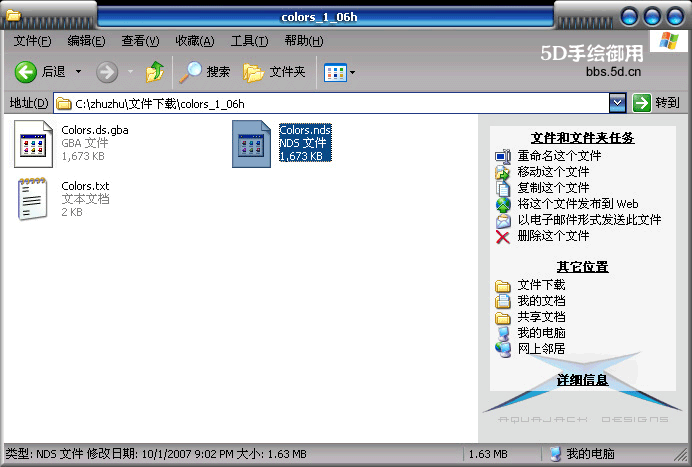The image size is (692, 467).
Task: Open the Back history dropdown arrow
Action: (78, 72)
